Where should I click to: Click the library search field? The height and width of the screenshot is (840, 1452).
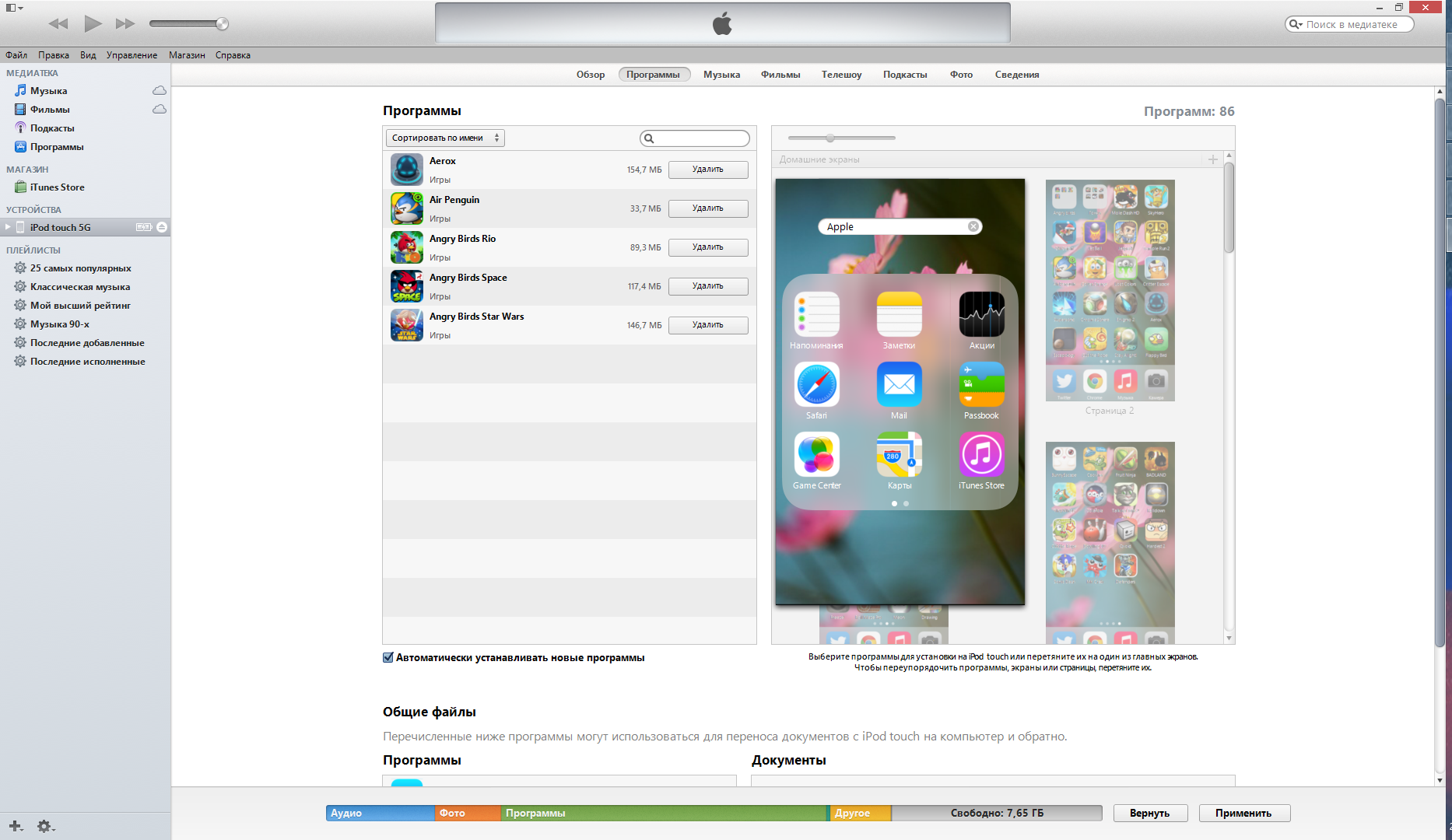(1349, 24)
